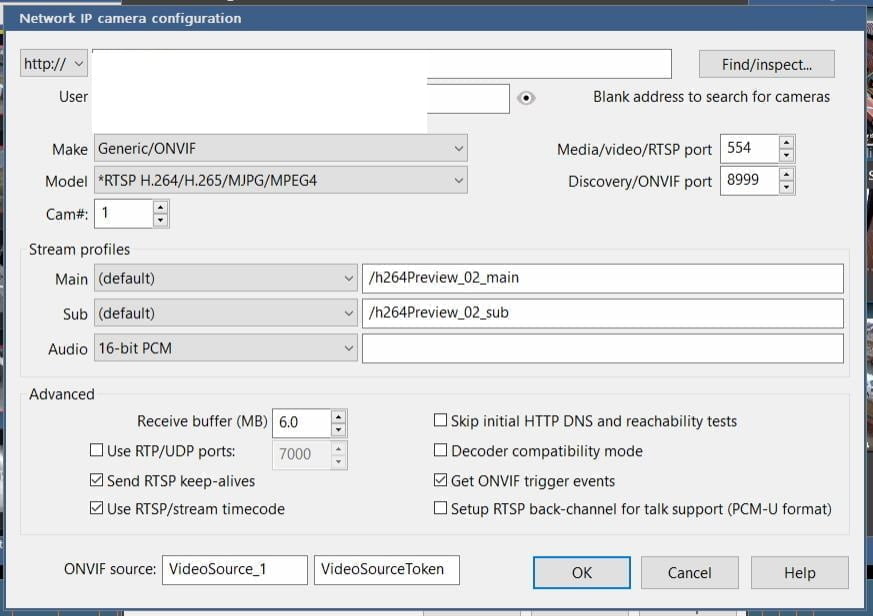Increase the Media/video/RTSP port value

786,143
